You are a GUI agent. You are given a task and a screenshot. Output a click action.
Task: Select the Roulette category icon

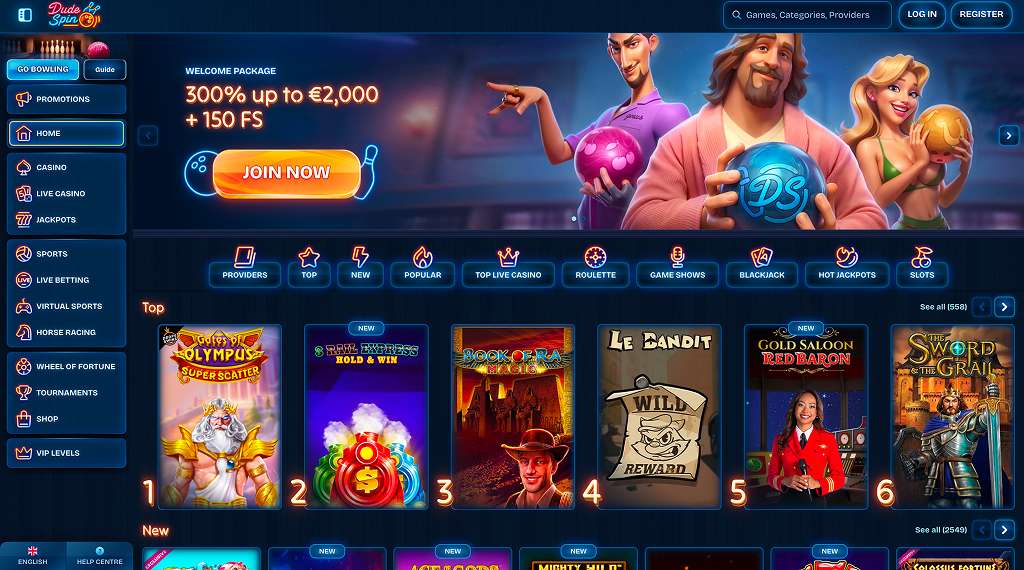pyautogui.click(x=596, y=257)
